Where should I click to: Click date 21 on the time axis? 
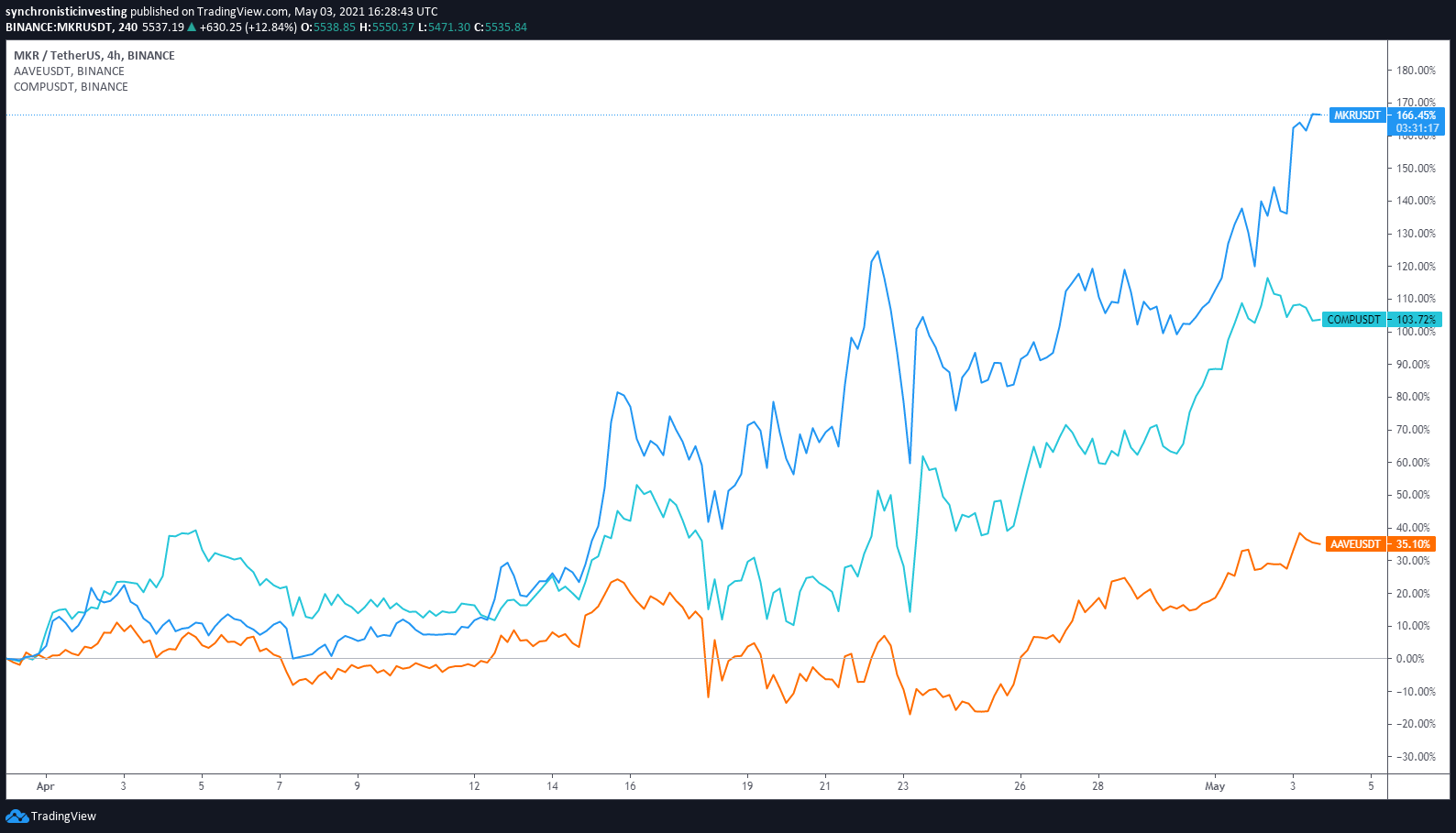pos(825,786)
